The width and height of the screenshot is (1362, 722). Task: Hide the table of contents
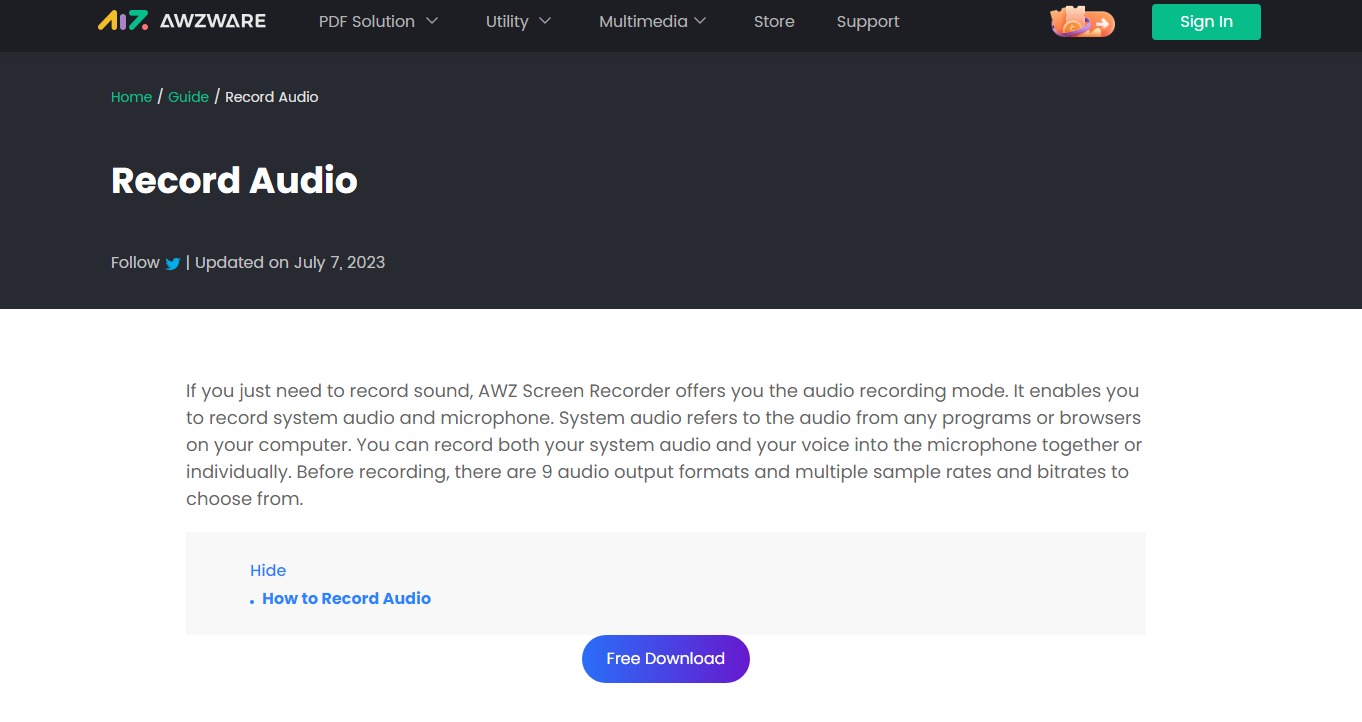[268, 570]
